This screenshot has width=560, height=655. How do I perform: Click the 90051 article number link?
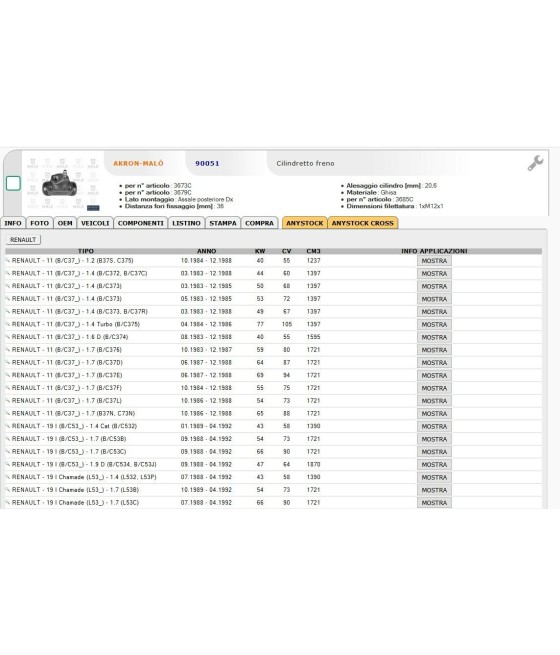[x=207, y=163]
